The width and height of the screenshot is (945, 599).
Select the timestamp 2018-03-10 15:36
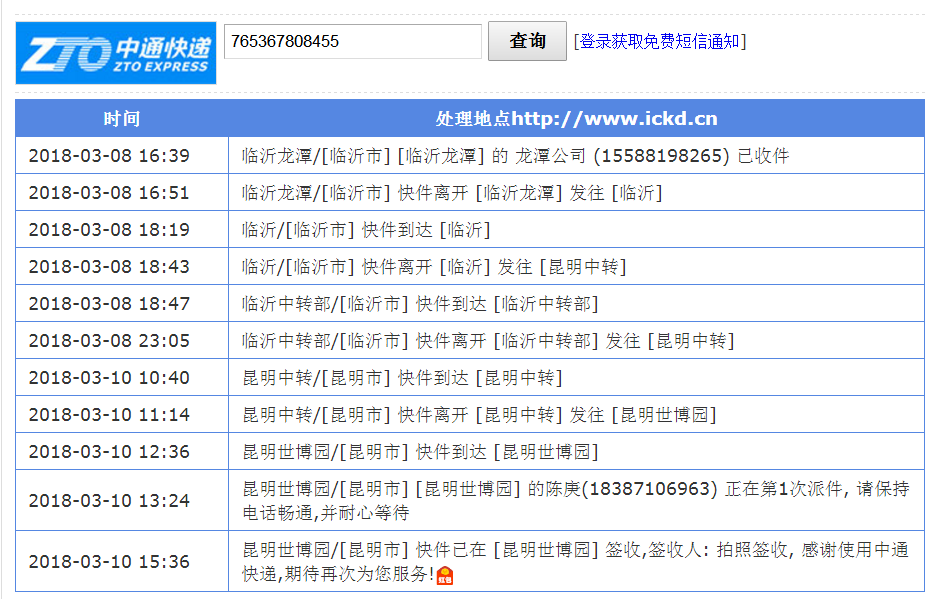coord(109,562)
